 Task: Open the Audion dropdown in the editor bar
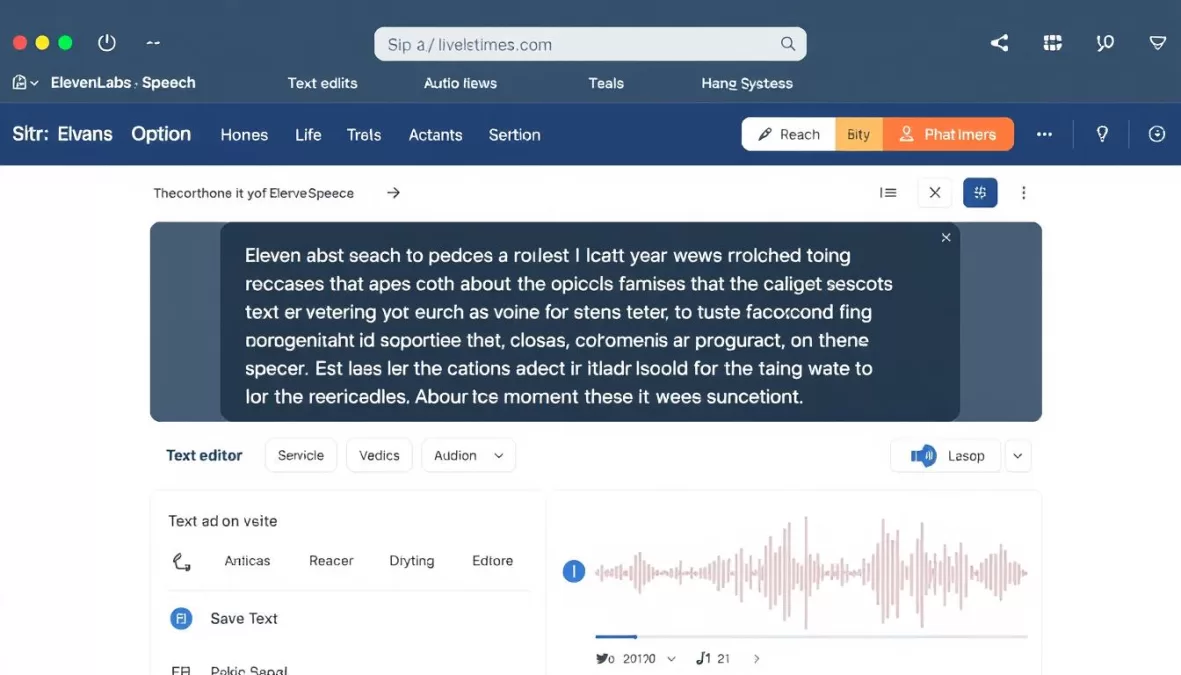point(468,455)
